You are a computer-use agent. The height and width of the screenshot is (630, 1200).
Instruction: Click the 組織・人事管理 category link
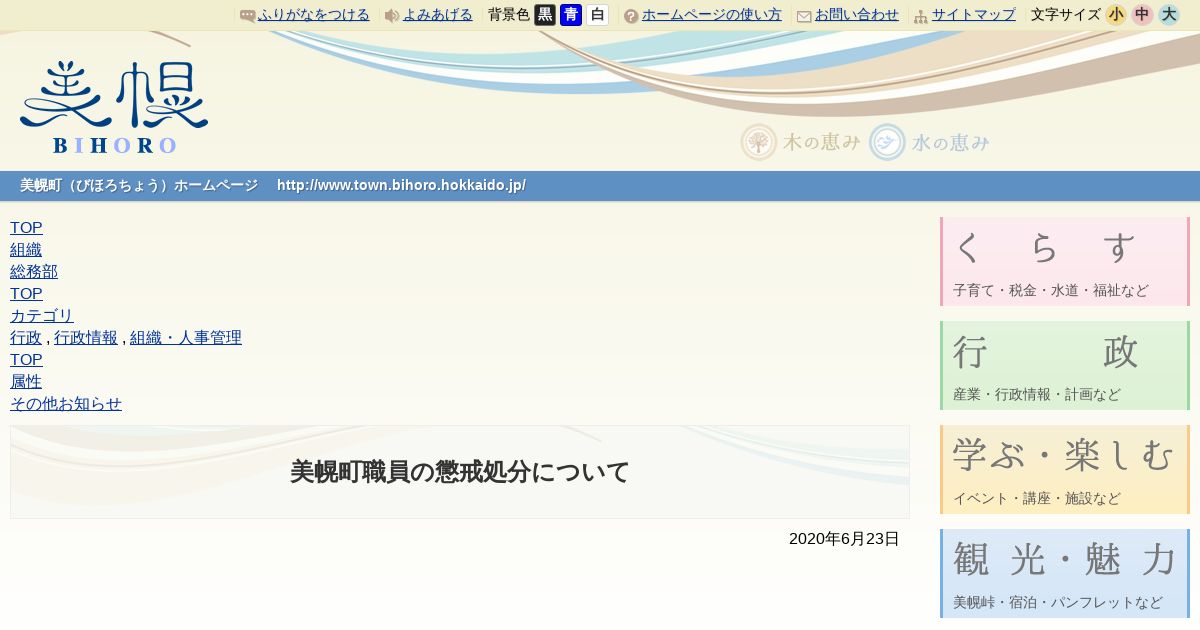click(x=186, y=338)
